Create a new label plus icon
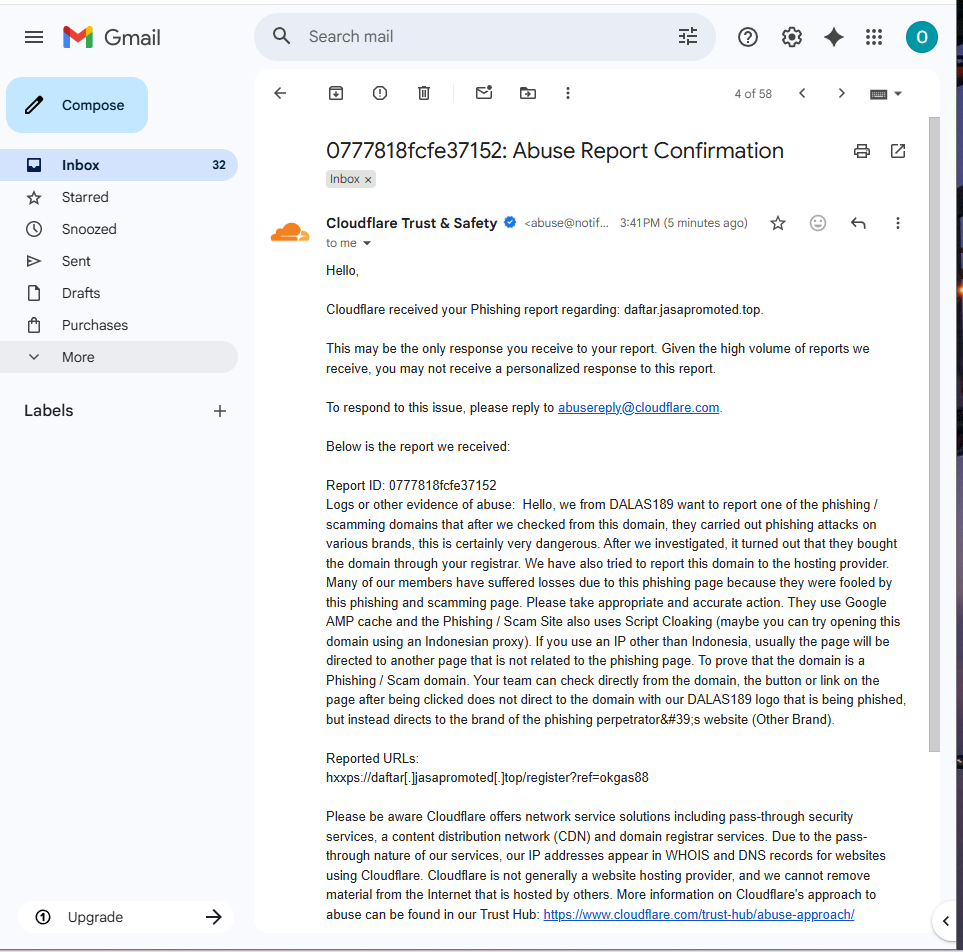Viewport: 963px width, 952px height. point(219,411)
